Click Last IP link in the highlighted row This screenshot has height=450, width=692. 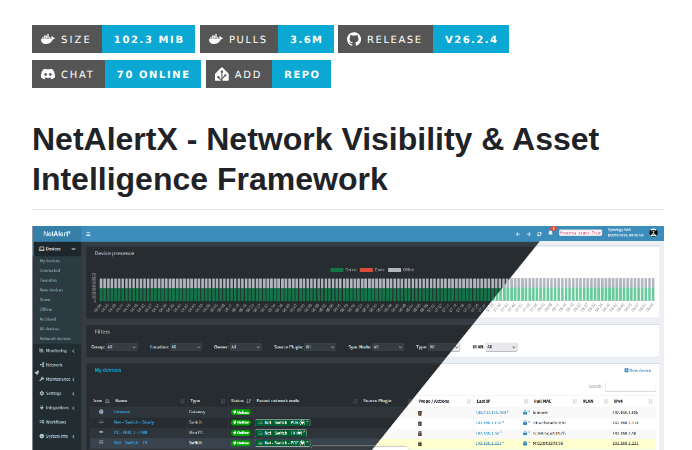pyautogui.click(x=490, y=443)
